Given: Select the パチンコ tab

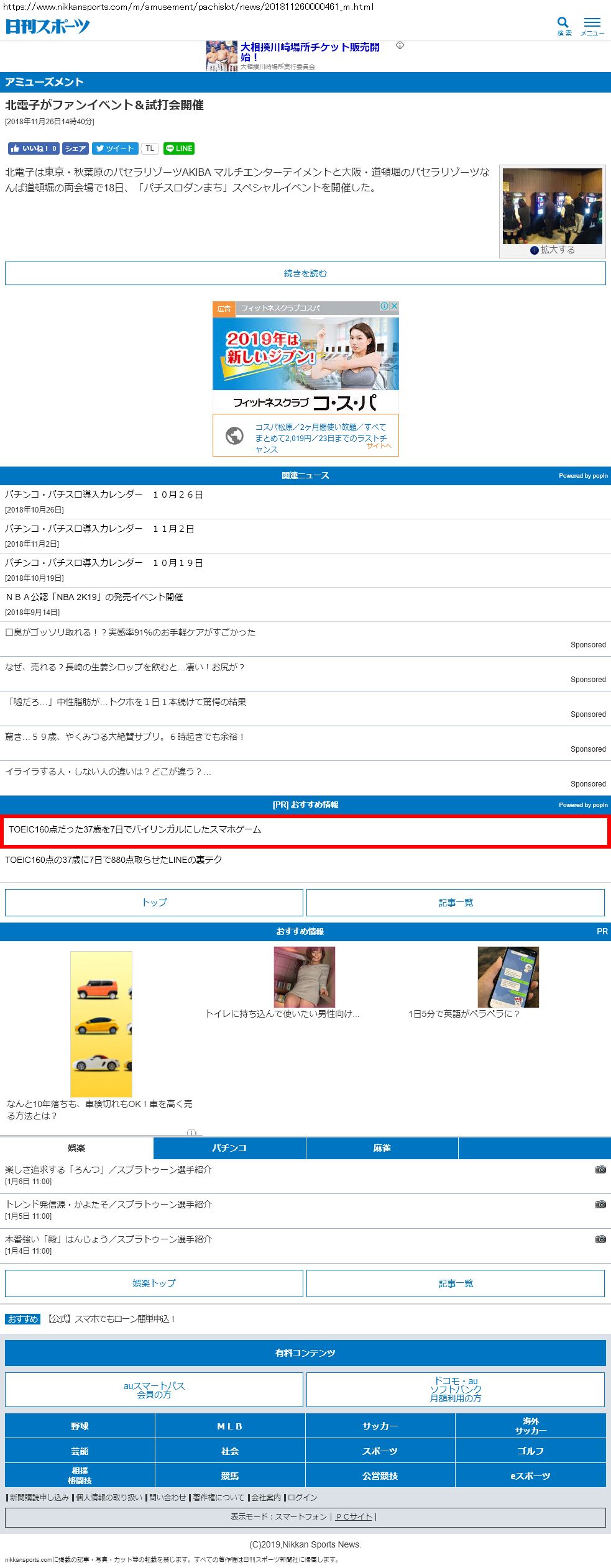Looking at the screenshot, I should coord(229,1148).
